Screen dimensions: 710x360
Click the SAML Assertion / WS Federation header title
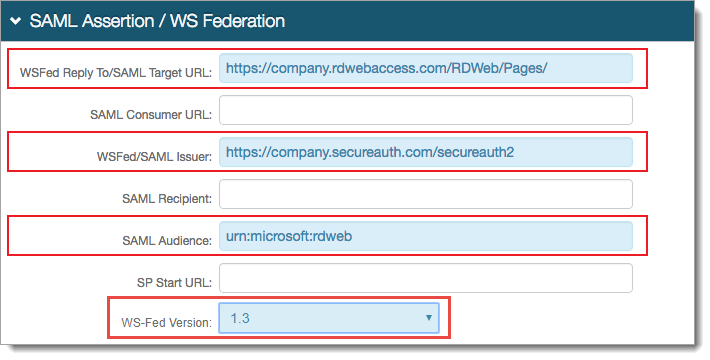157,21
